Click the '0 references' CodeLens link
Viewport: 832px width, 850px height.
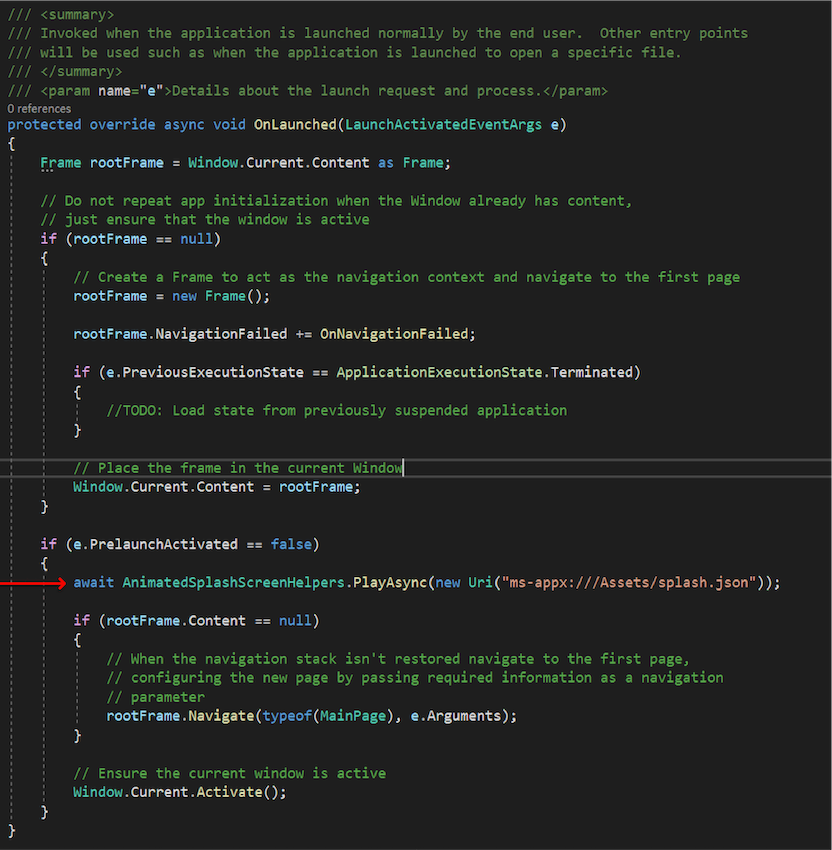(39, 108)
